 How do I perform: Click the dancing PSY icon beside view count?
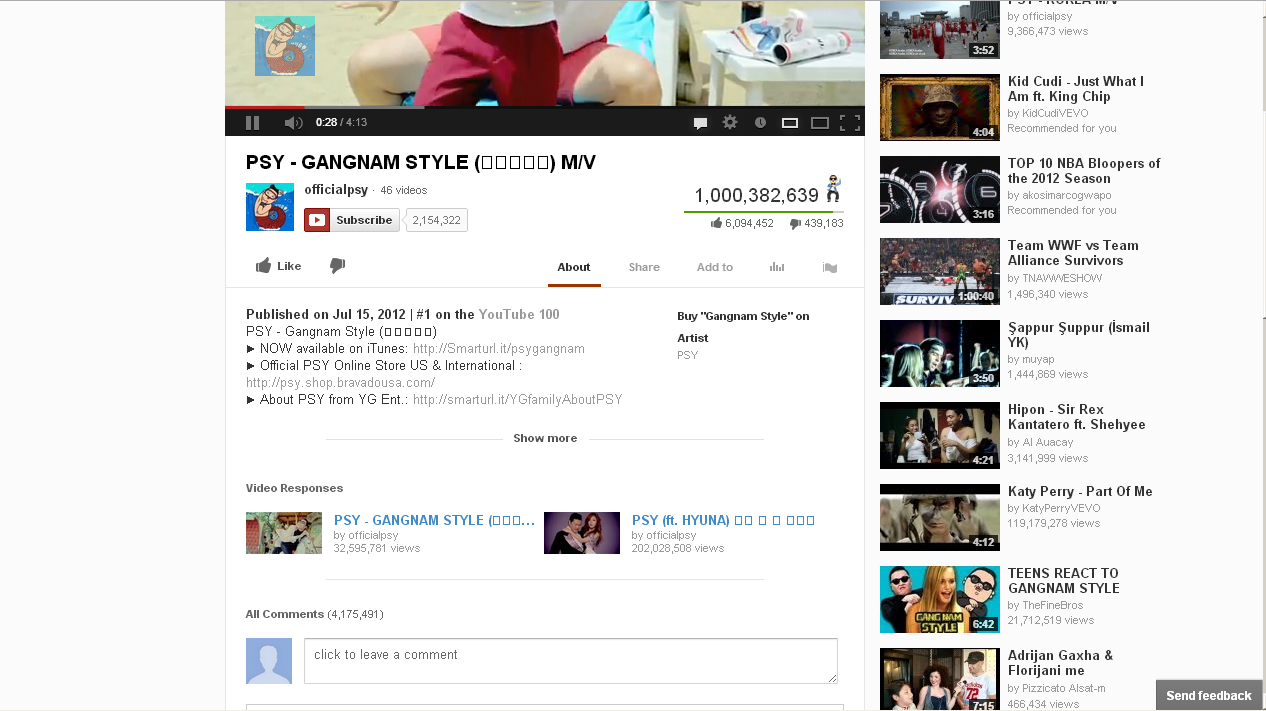834,188
